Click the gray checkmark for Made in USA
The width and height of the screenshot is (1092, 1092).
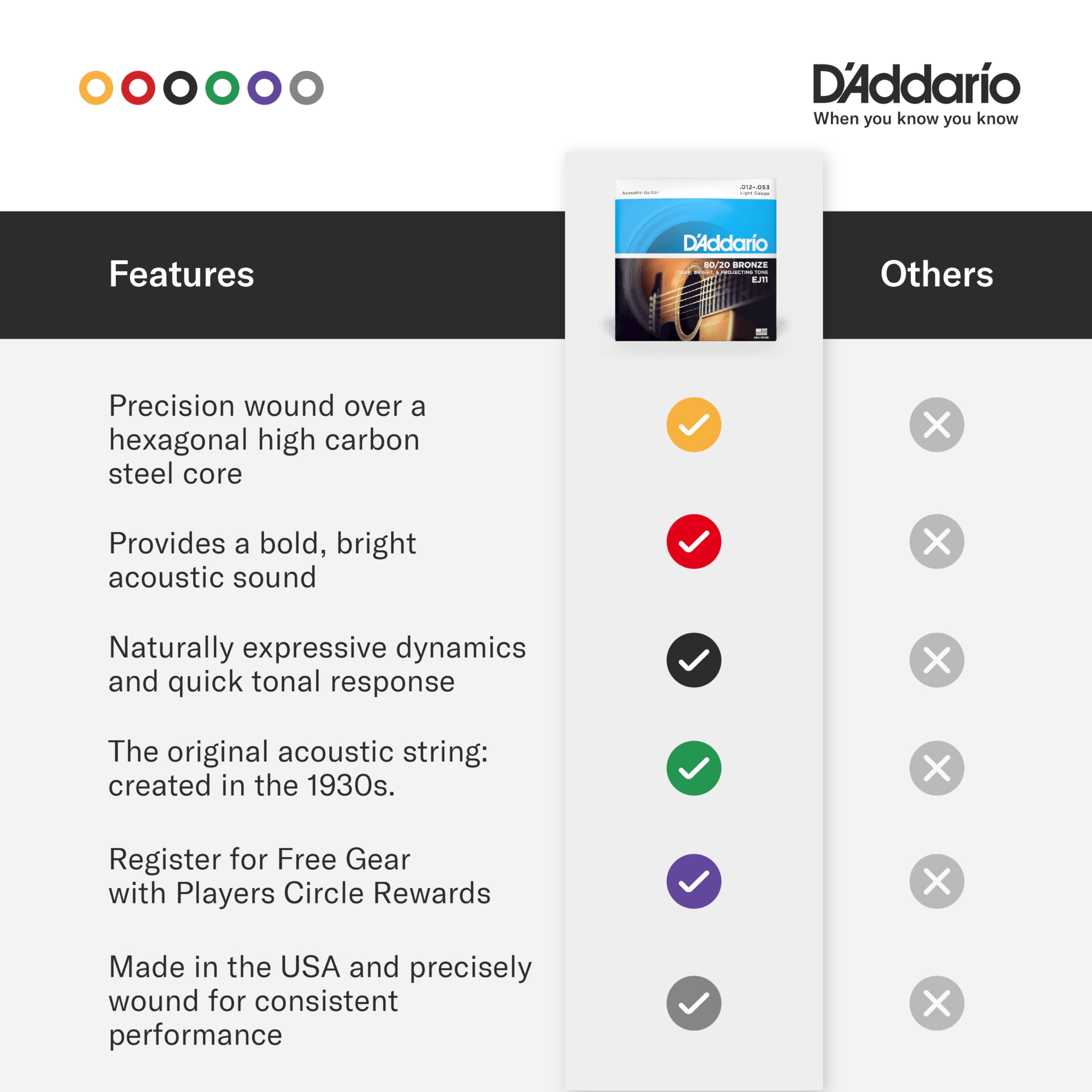(694, 1003)
